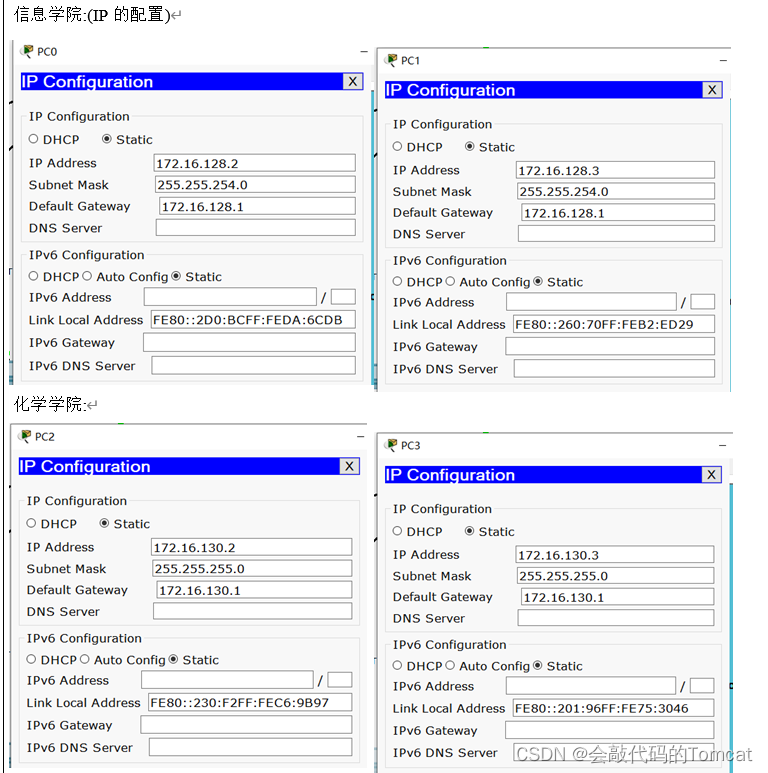
Task: Click the PC1 window Packet Tracer icon
Action: coord(391,60)
